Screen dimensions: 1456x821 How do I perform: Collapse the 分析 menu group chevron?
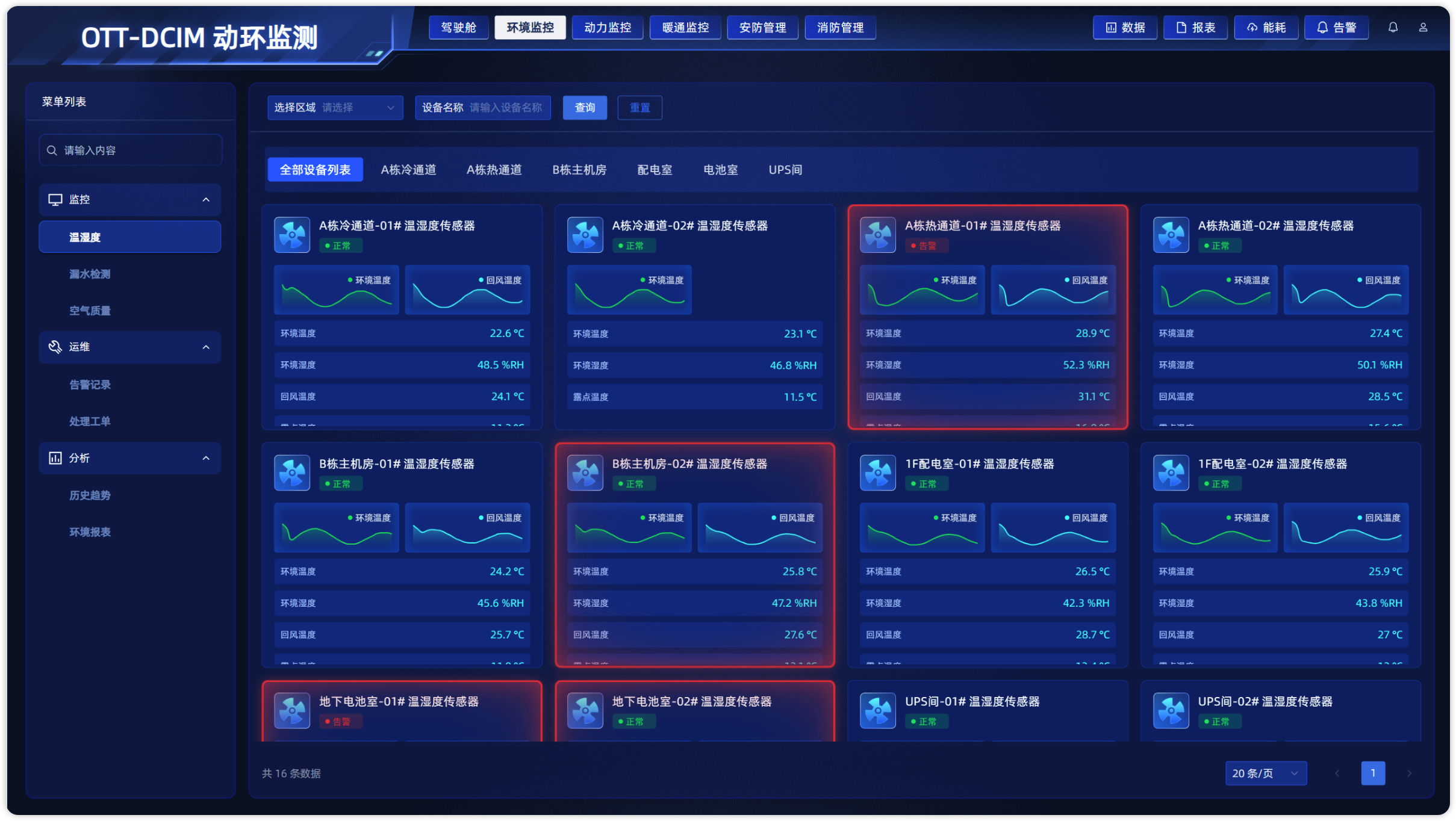tap(206, 458)
